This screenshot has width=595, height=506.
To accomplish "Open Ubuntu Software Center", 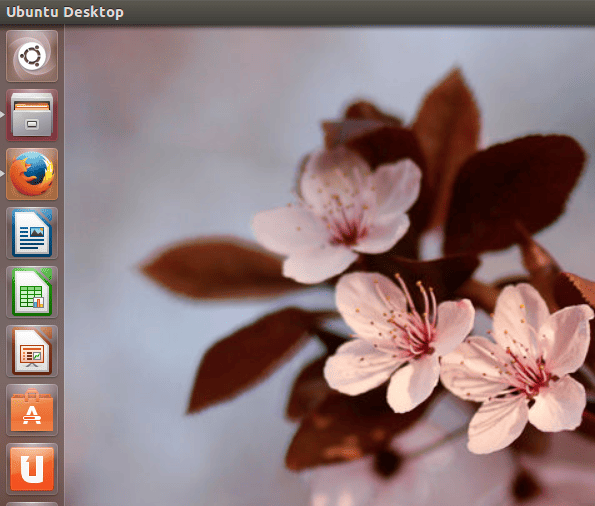I will pyautogui.click(x=32, y=410).
